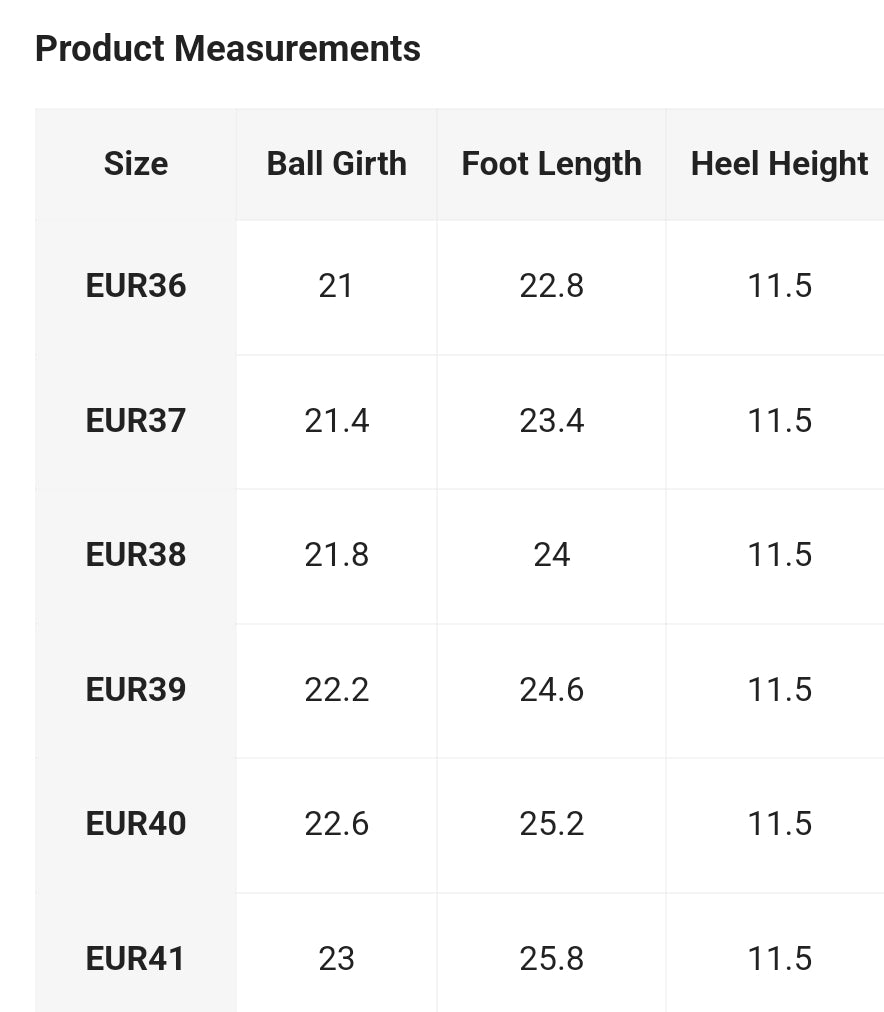
Task: Select the EUR40 size row label
Action: [136, 824]
